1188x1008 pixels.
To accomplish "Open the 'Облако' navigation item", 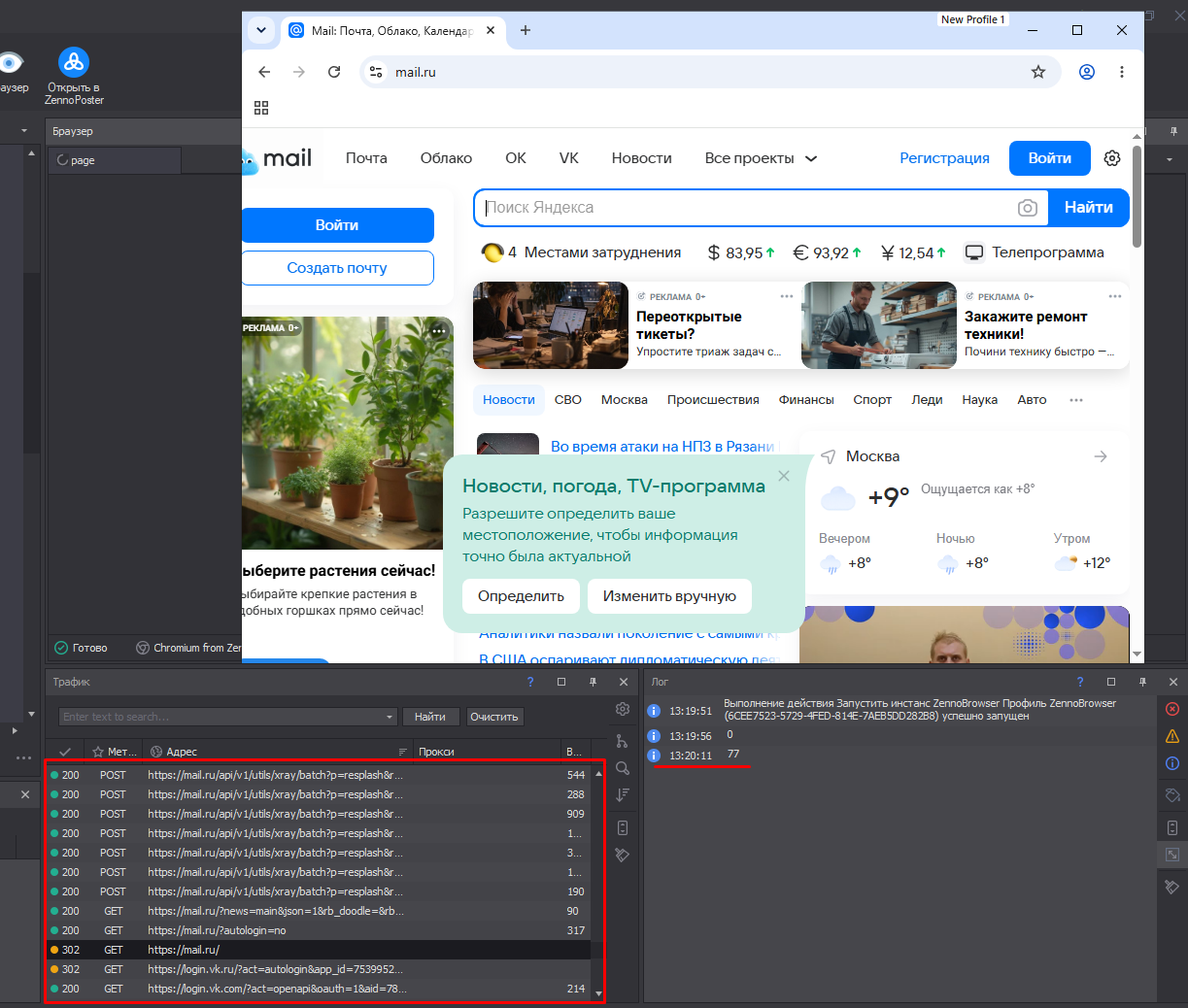I will [x=446, y=158].
